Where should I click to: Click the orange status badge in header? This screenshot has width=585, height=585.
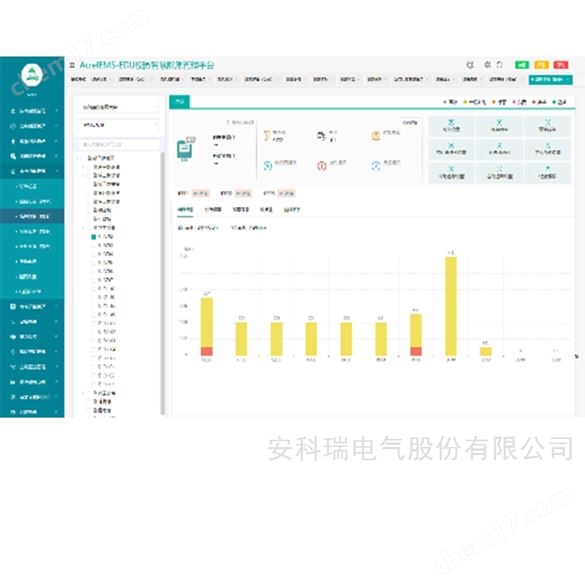pos(541,65)
